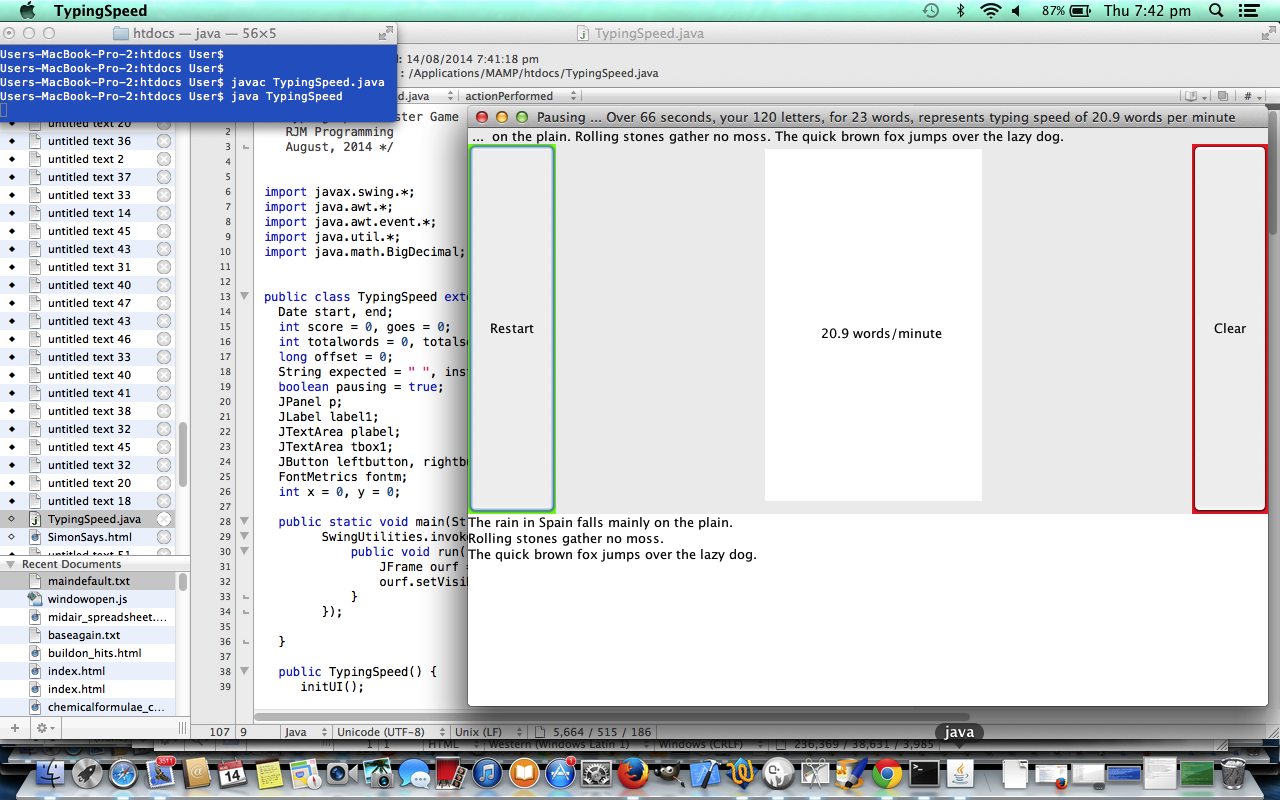1280x800 pixels.
Task: Open the Unicode (UTF-8) encoding dropdown
Action: coord(390,732)
